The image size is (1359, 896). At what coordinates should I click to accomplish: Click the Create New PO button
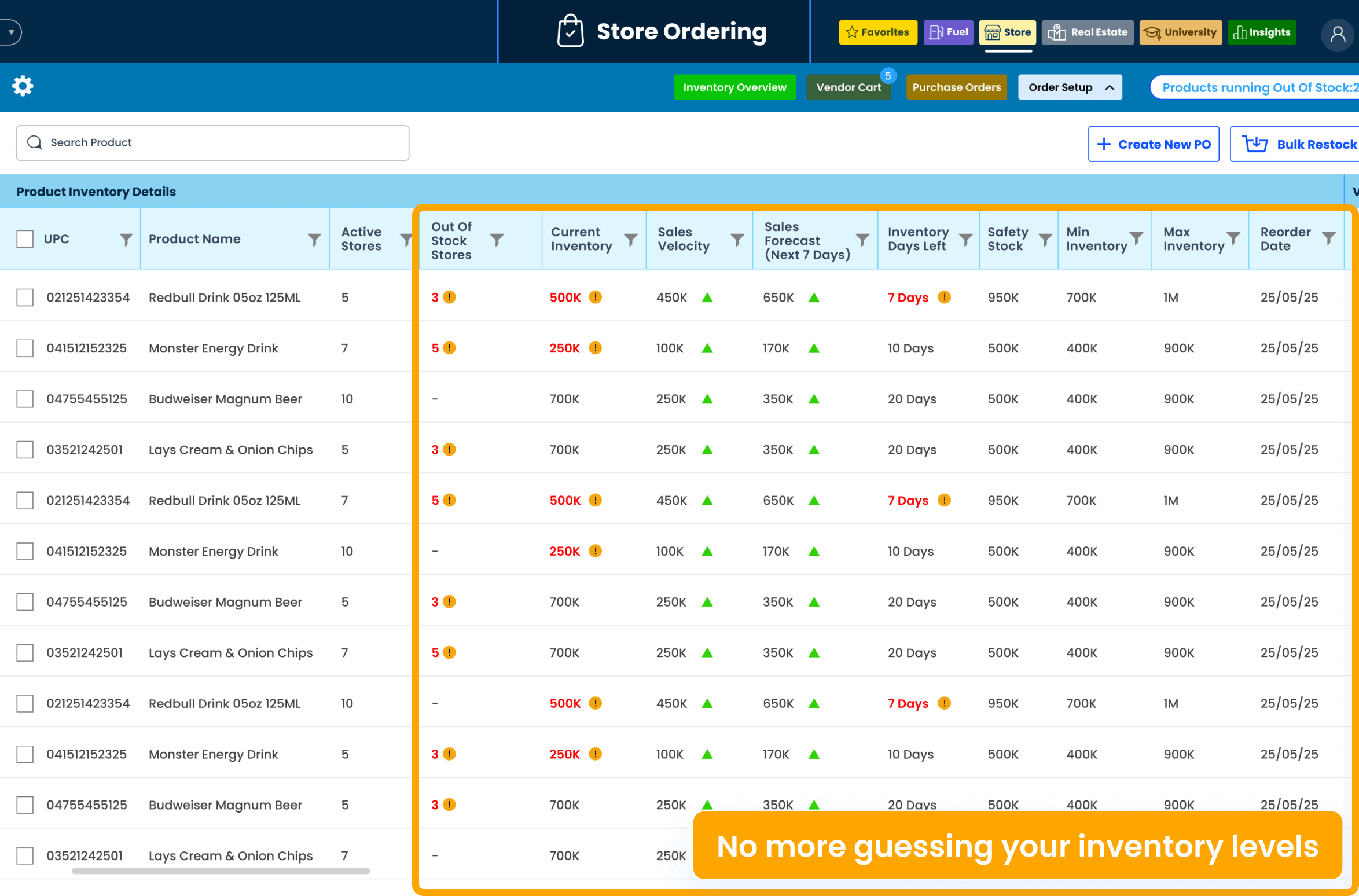tap(1152, 144)
